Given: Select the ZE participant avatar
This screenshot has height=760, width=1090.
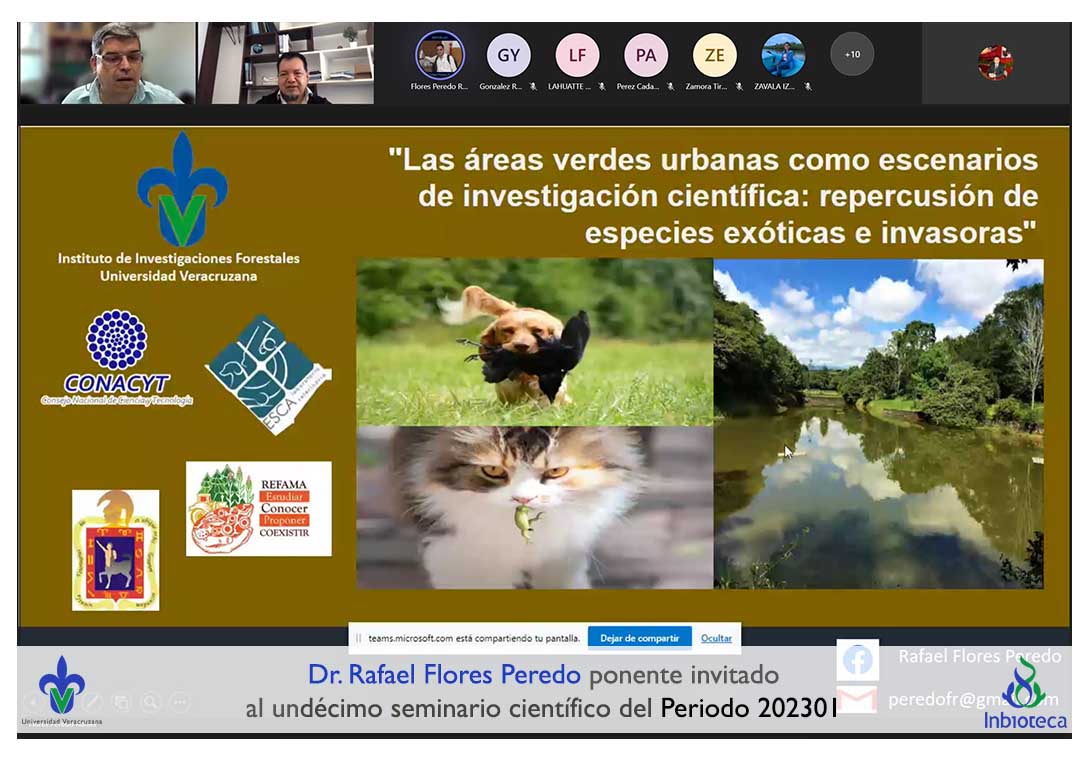Looking at the screenshot, I should pos(714,55).
